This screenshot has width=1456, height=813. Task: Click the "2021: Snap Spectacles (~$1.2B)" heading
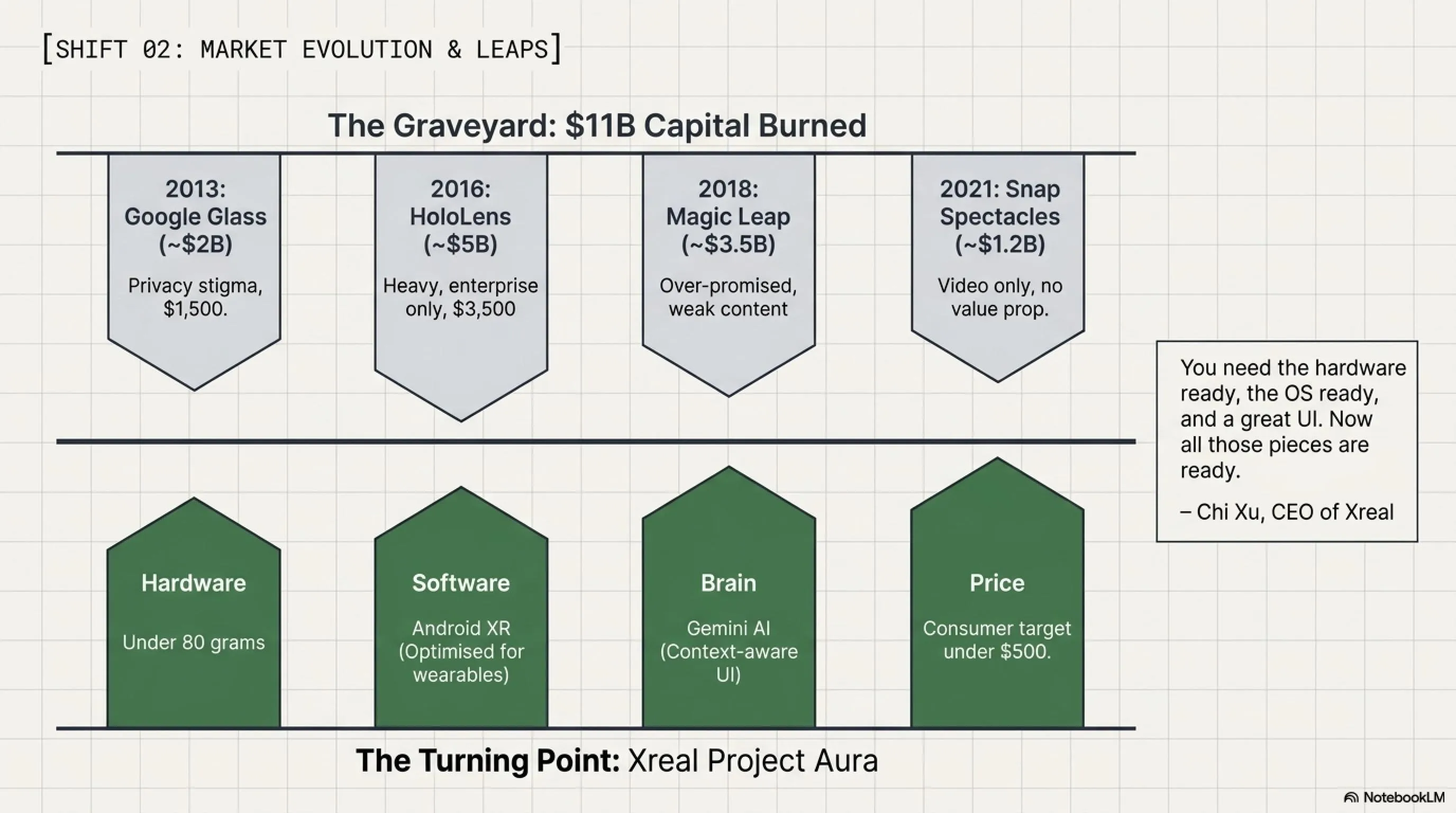[x=999, y=216]
